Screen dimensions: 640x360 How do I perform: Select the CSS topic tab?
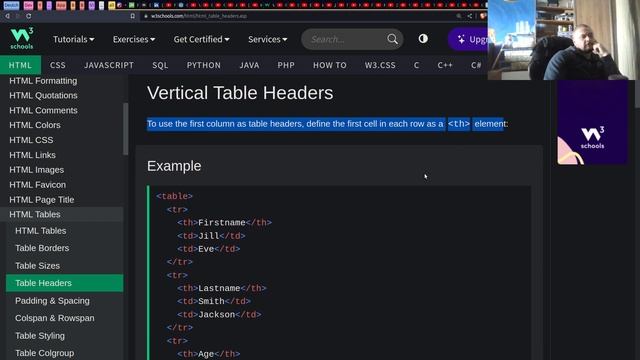pos(58,65)
